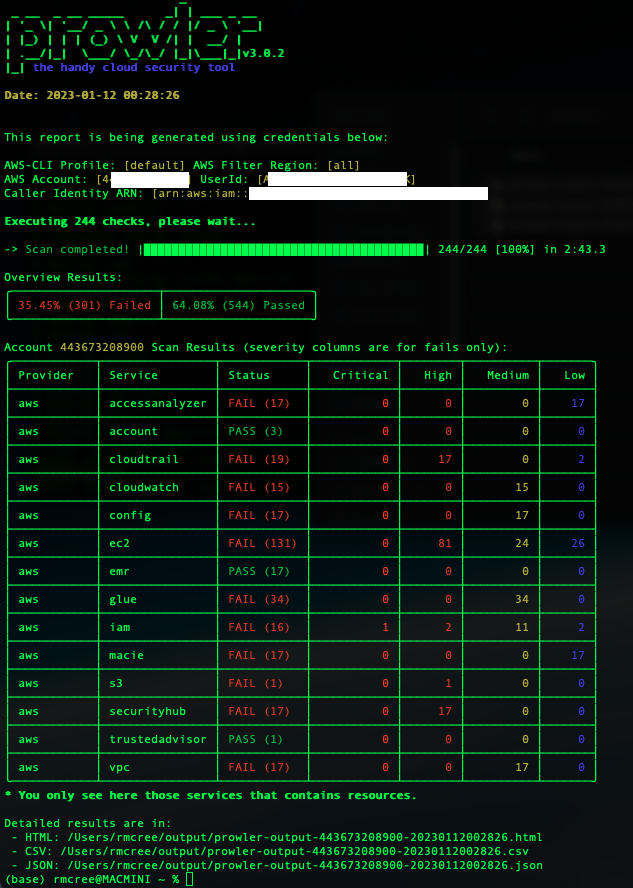Click 'FAIL (1)' status for s3
633x888 pixels.
coord(255,683)
